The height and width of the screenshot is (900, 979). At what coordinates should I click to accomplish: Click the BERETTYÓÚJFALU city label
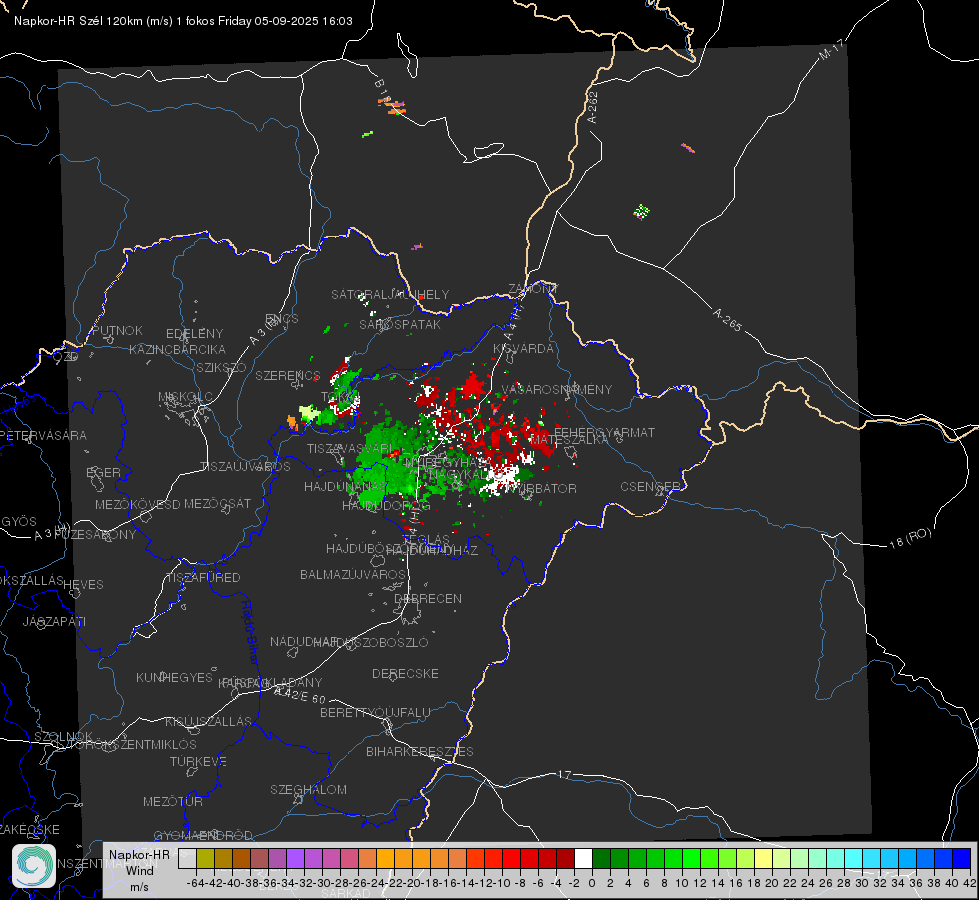(375, 712)
